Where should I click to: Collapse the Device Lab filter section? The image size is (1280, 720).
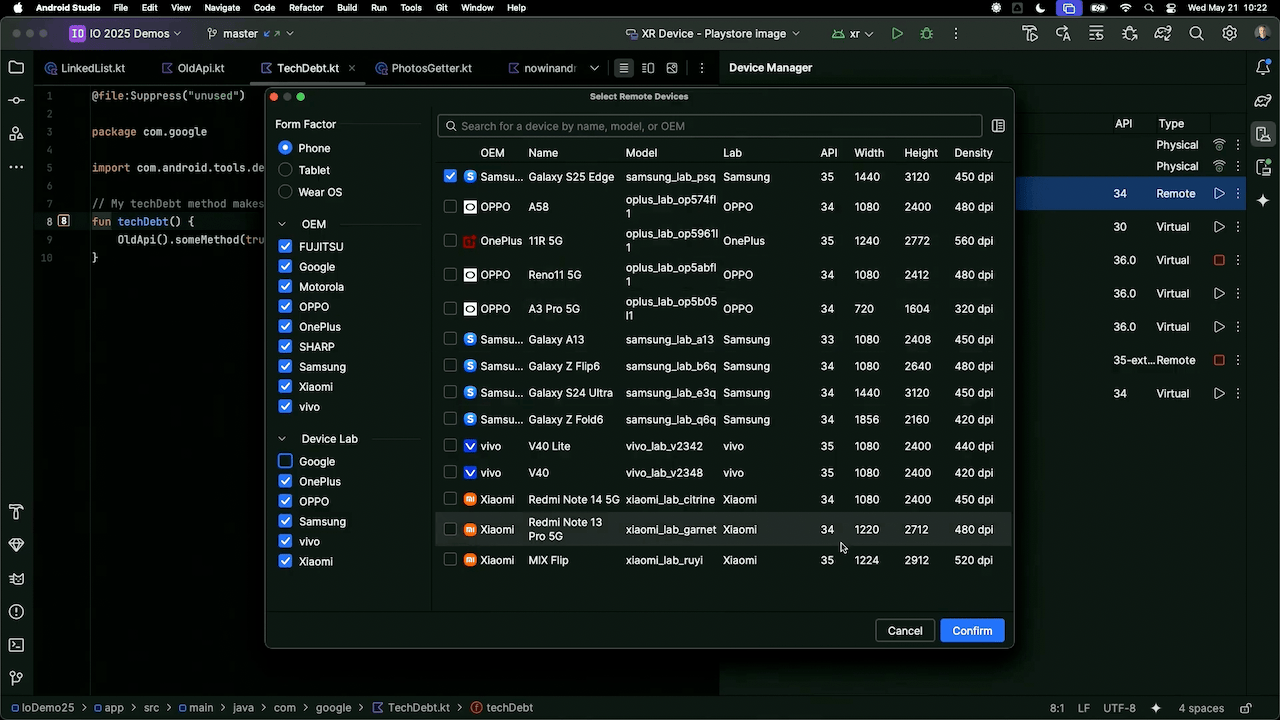coord(282,439)
